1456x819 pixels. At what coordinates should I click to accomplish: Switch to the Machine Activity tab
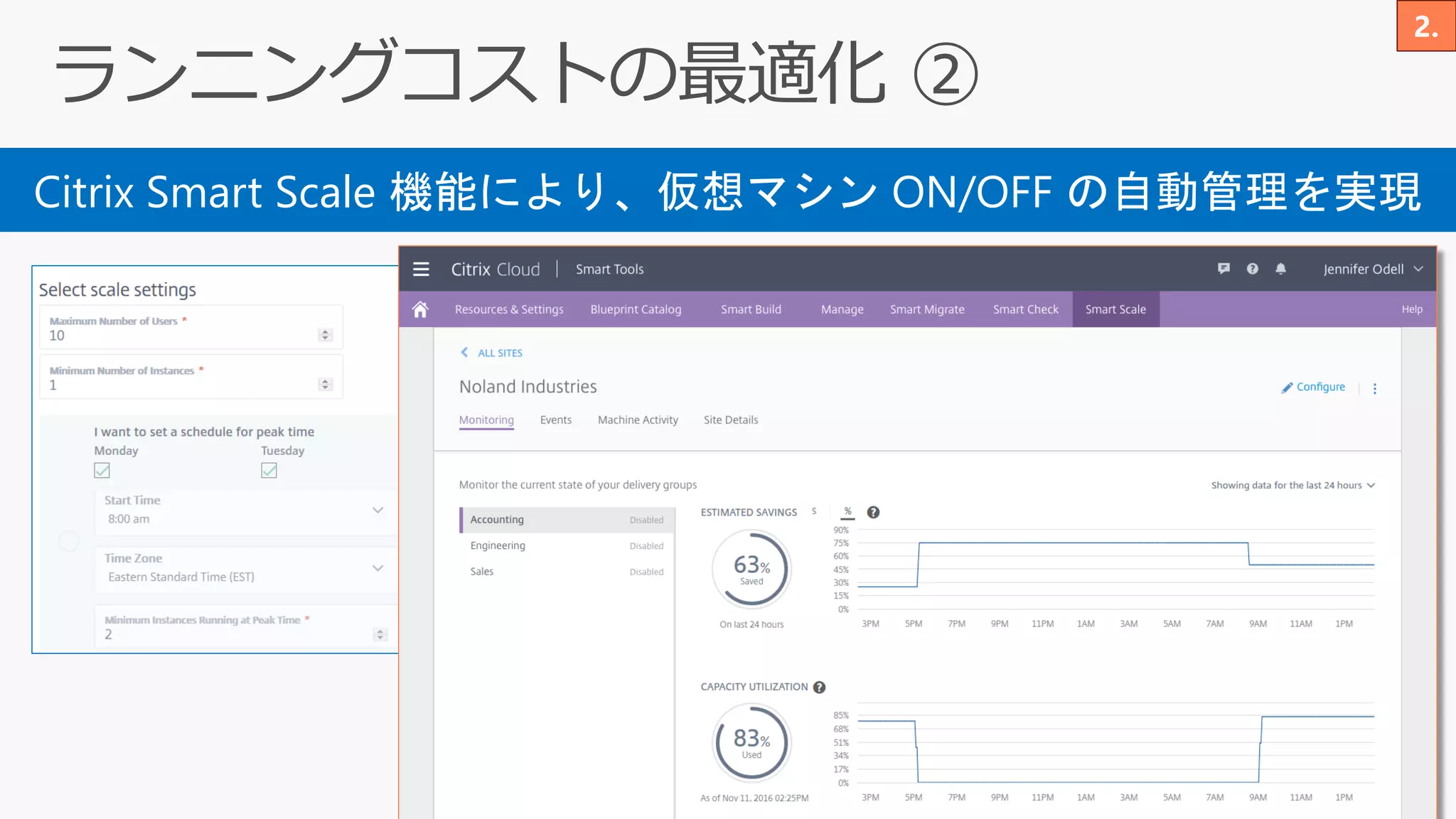point(638,420)
